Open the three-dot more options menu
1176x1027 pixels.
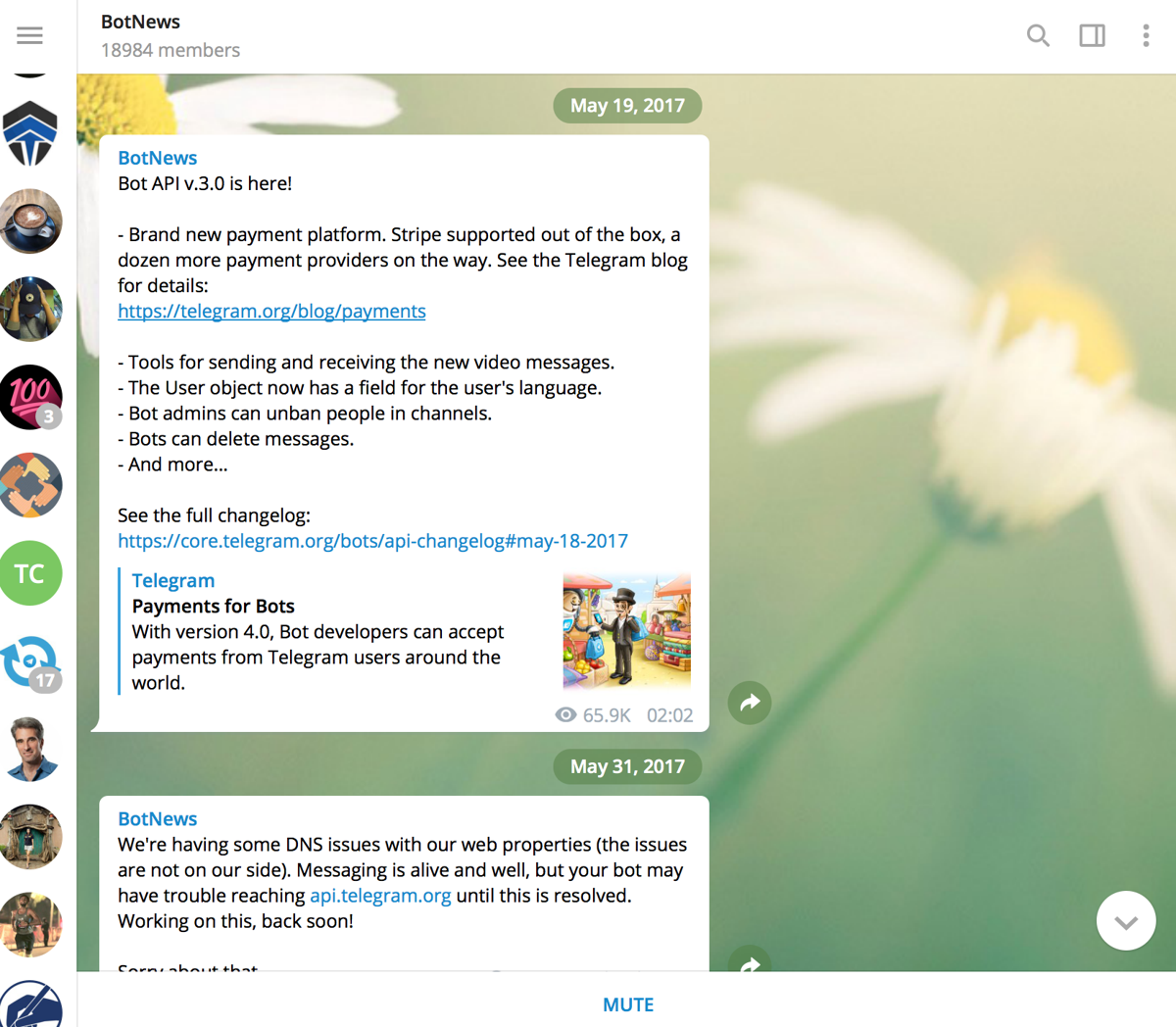1145,36
